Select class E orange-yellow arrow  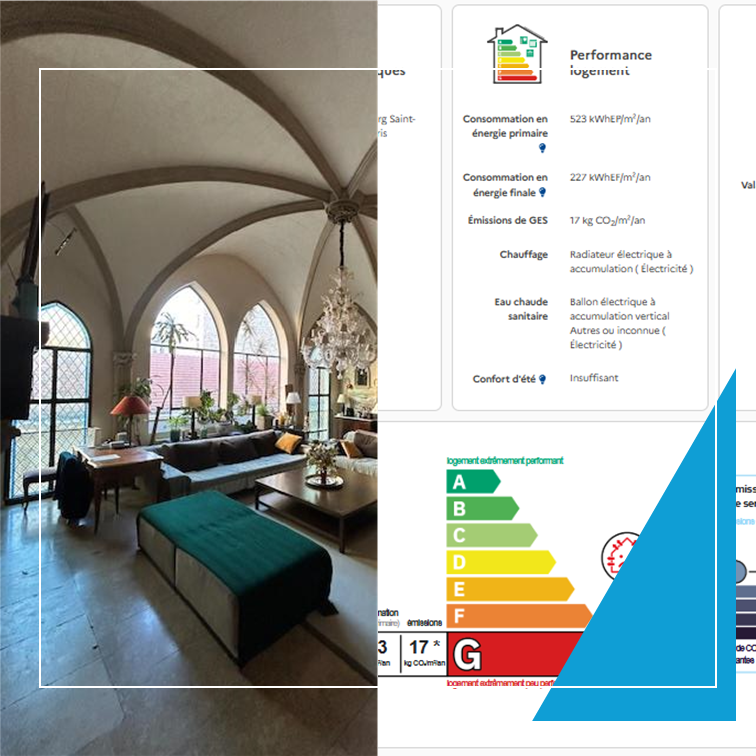(x=510, y=589)
